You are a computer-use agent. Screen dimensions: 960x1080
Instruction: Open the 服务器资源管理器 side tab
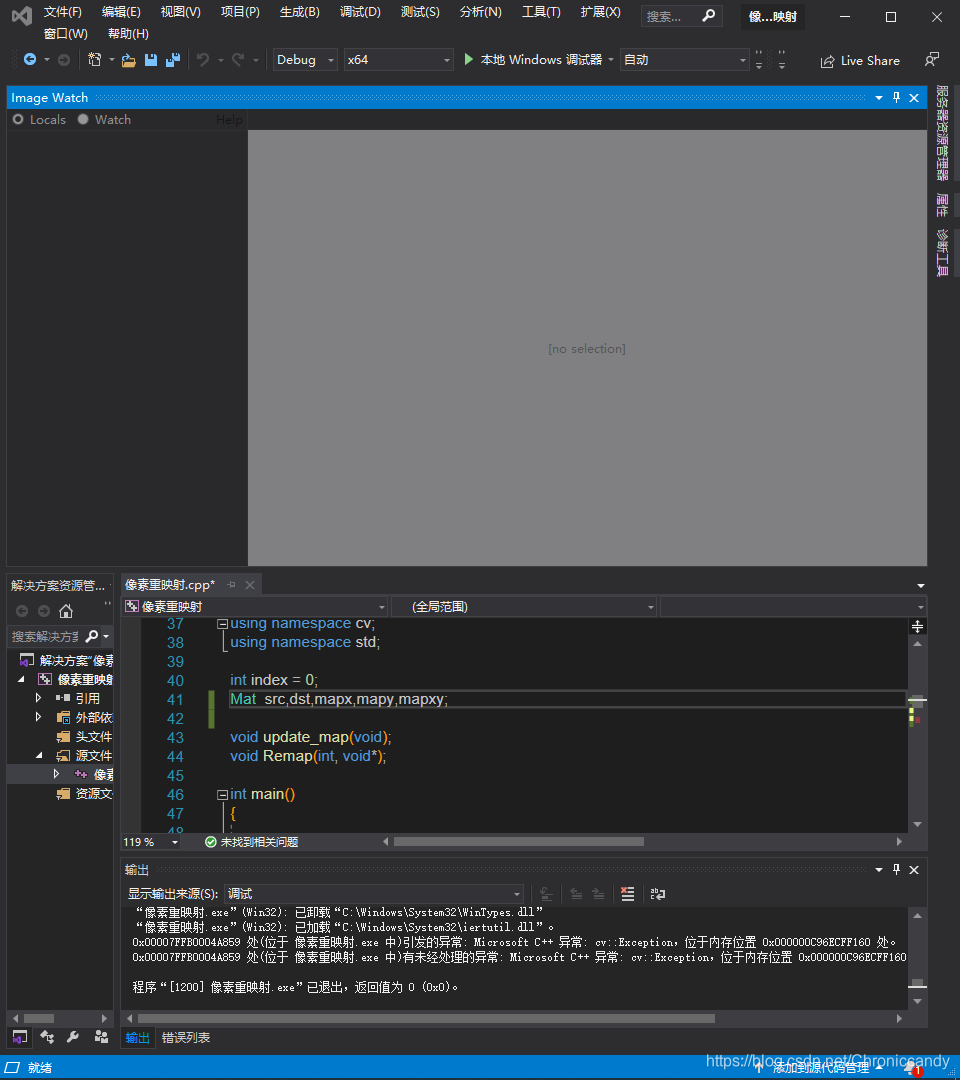(941, 132)
